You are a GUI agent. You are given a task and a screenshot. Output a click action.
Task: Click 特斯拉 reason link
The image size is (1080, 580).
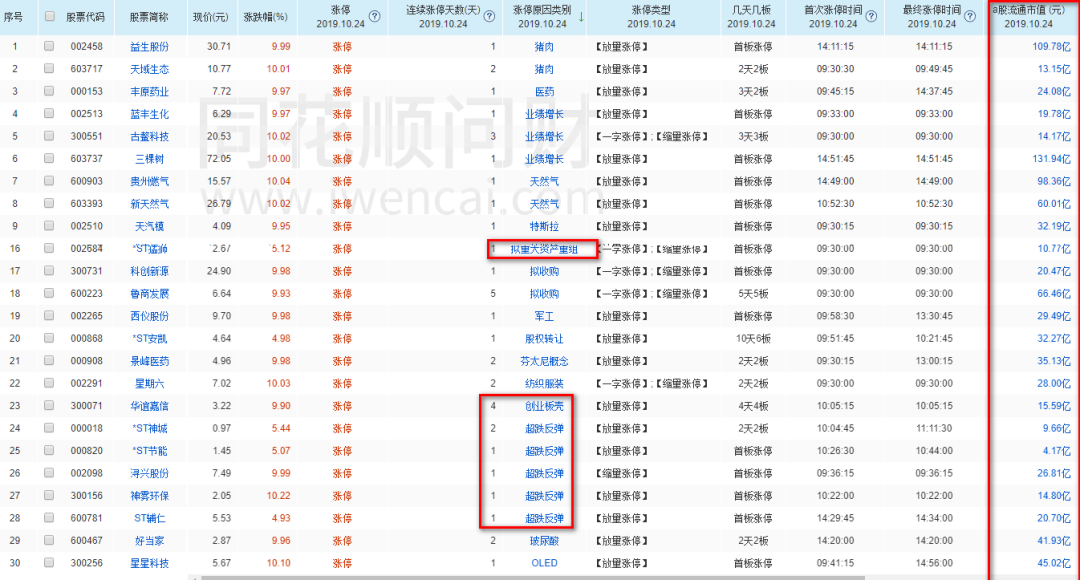coord(544,226)
